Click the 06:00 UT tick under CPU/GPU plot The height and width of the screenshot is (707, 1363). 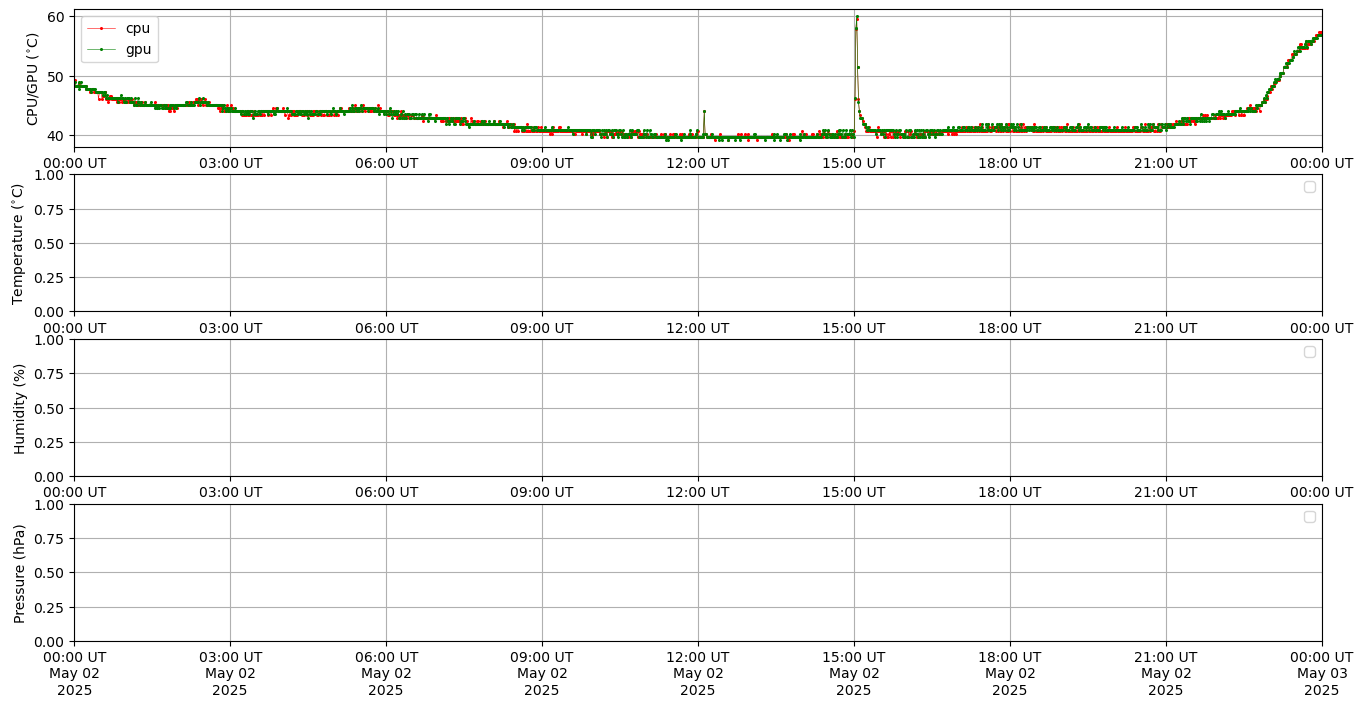coord(386,162)
